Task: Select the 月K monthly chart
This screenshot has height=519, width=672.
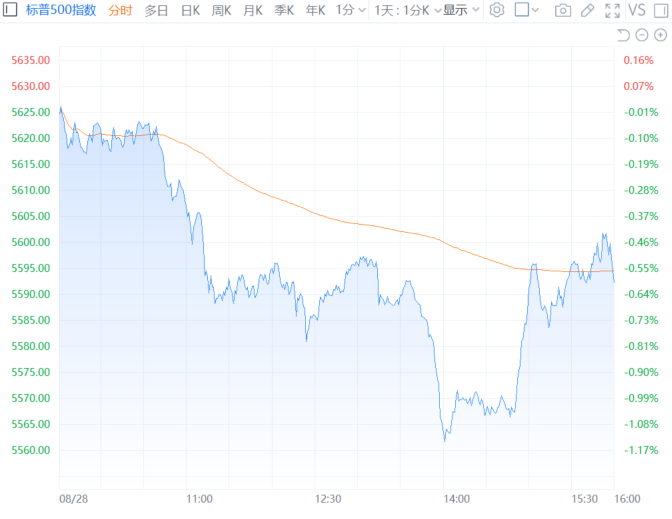Action: [253, 10]
